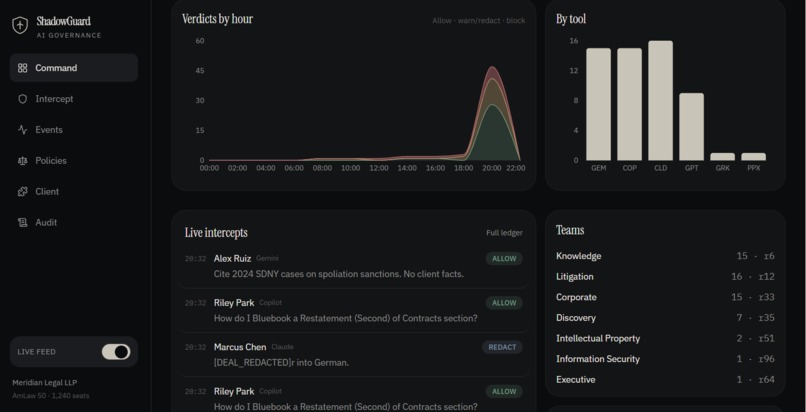Screen dimensions: 806x412
Task: Select the '[DEAL_REDACTED]r into German.' text
Action: tap(281, 363)
